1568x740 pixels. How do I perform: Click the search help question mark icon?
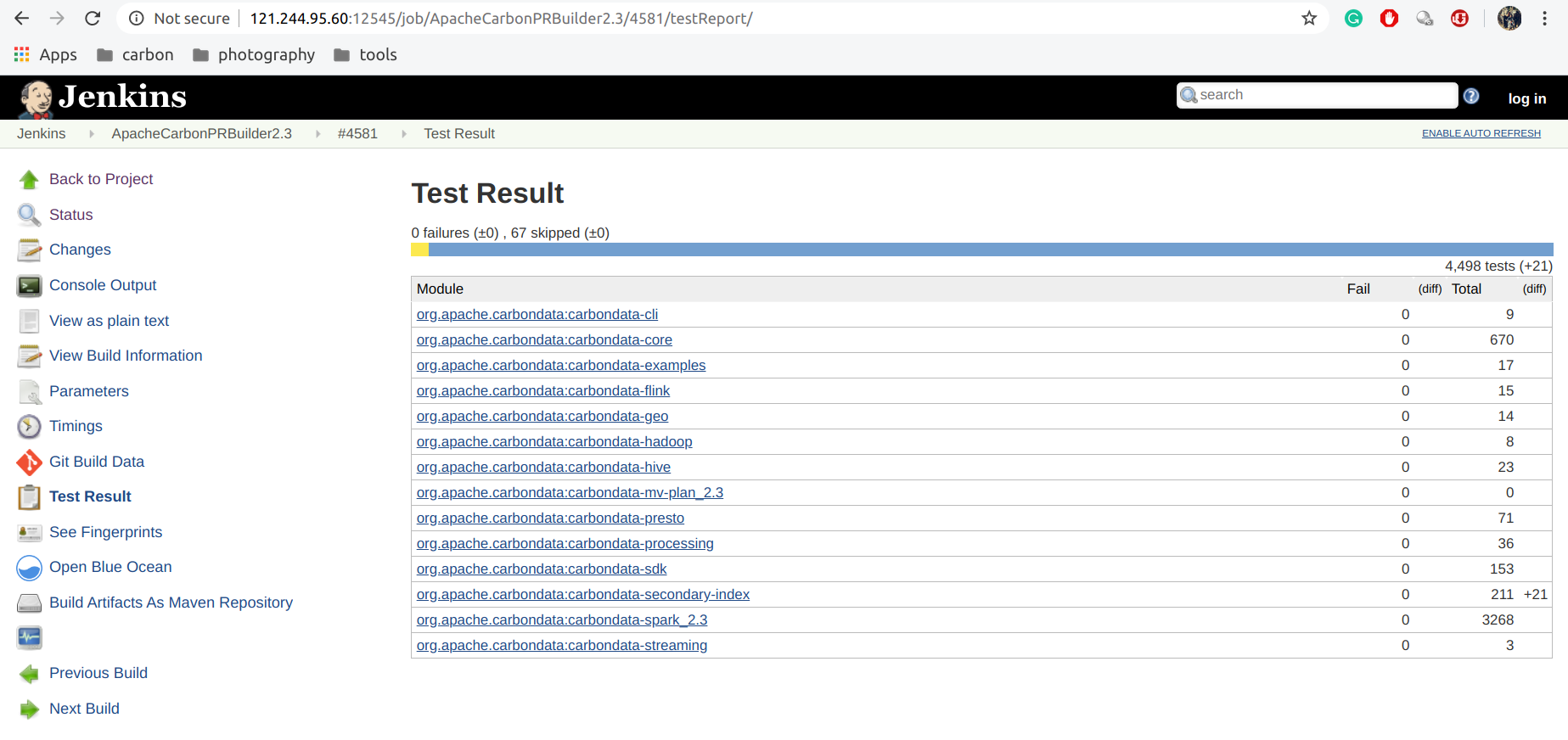(1471, 96)
